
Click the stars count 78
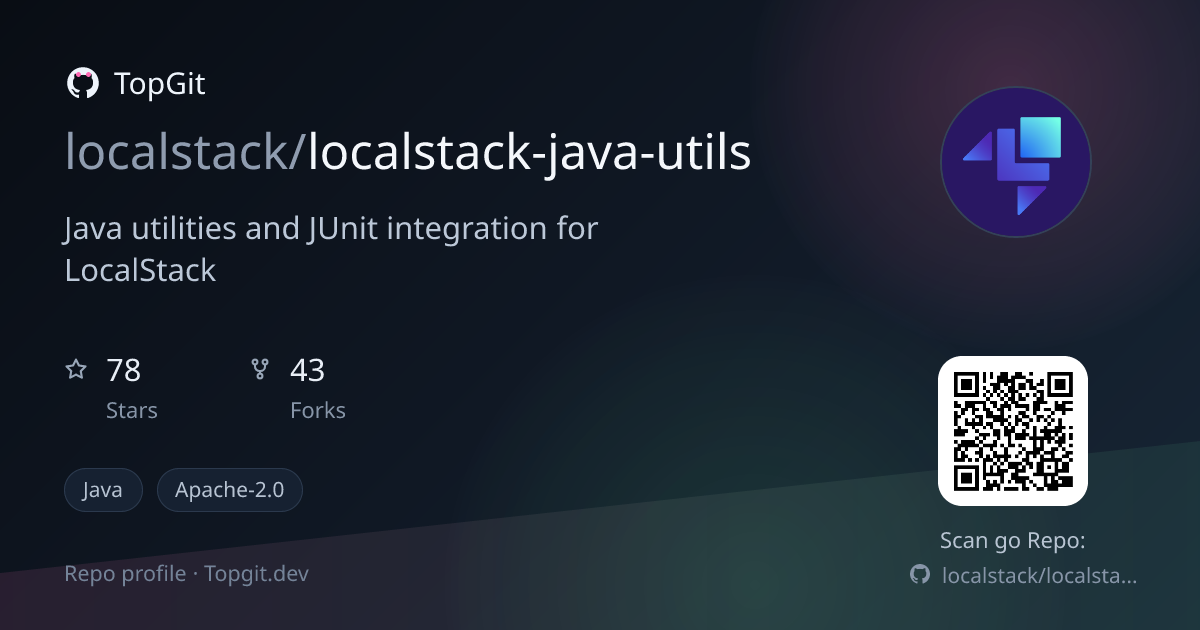(123, 371)
